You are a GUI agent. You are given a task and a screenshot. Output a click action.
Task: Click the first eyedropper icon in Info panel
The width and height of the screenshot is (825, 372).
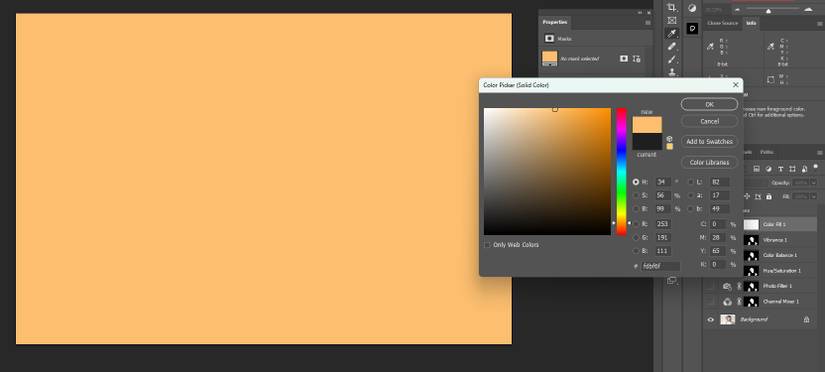click(x=710, y=47)
